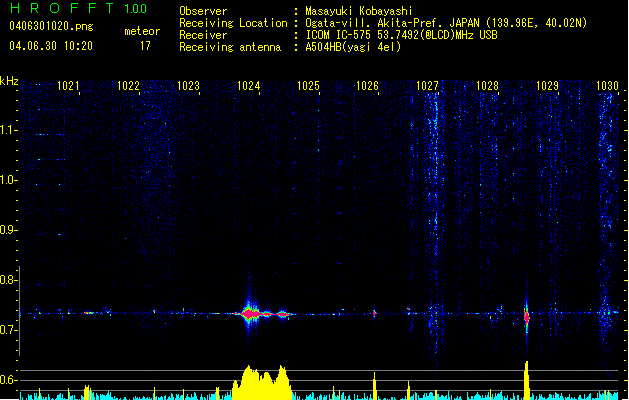Click the 0.6 frequency axis label

(7, 380)
